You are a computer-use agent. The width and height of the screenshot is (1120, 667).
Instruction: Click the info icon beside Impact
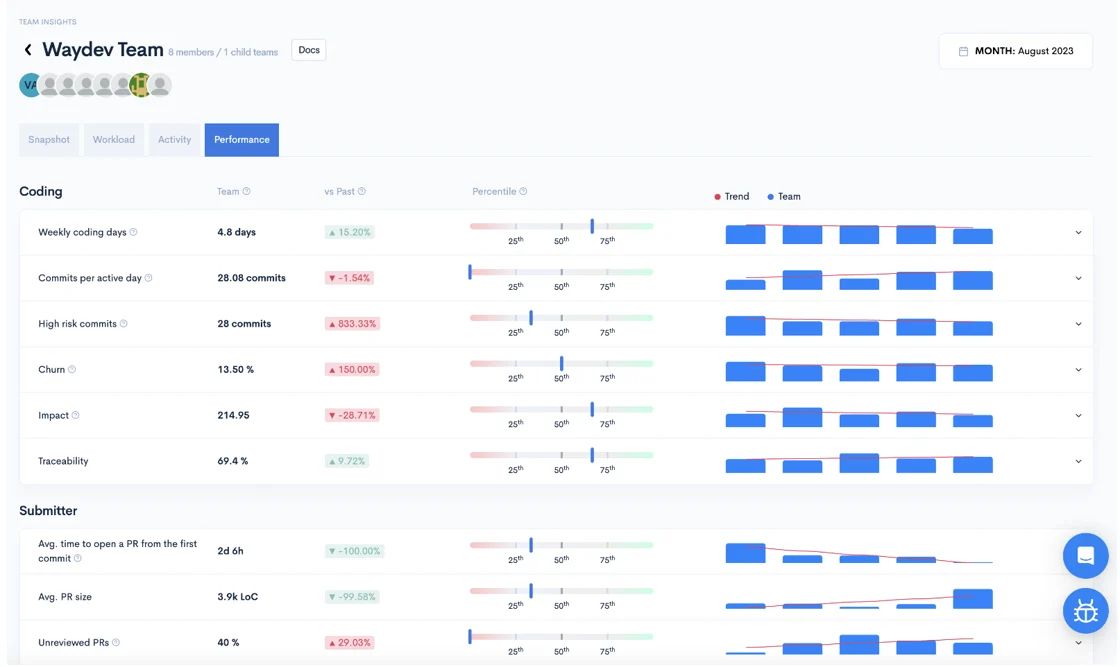pos(76,415)
